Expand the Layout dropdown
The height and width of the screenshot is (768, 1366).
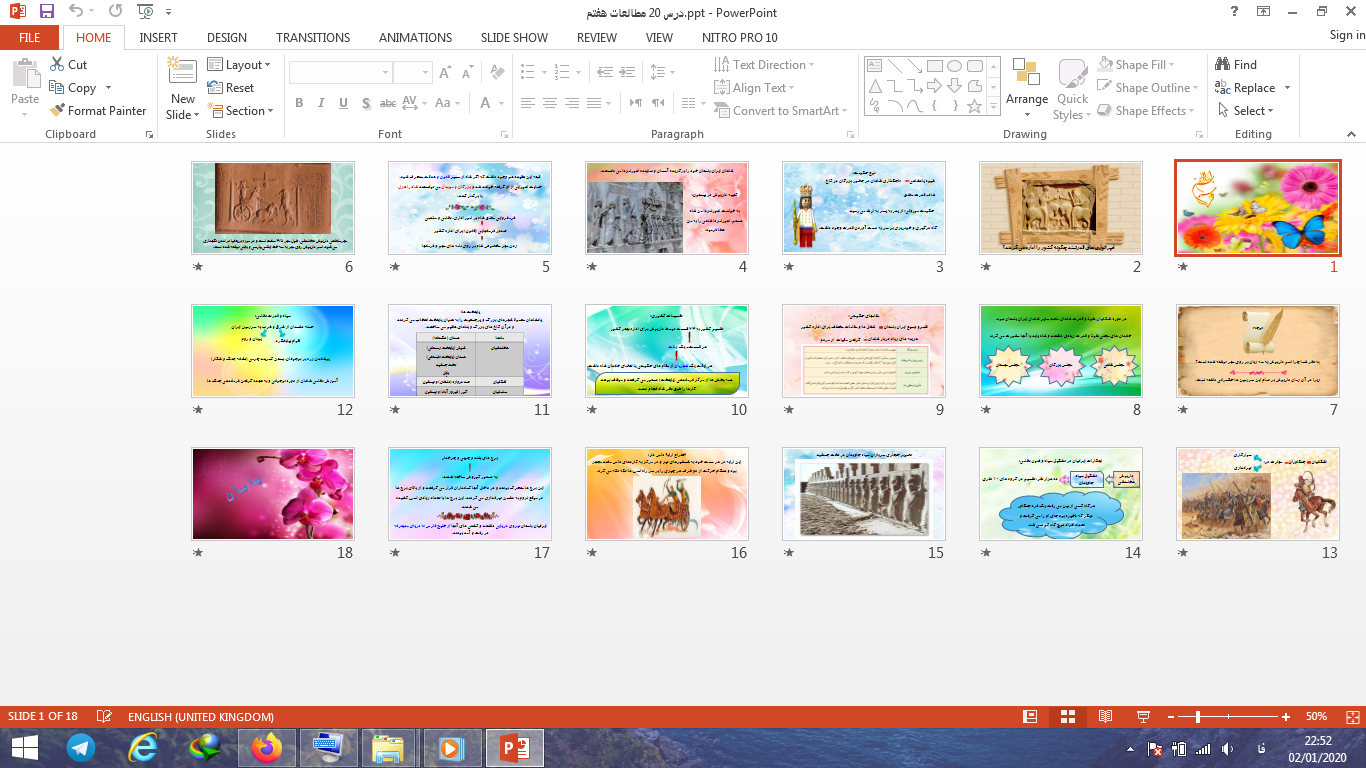[240, 65]
